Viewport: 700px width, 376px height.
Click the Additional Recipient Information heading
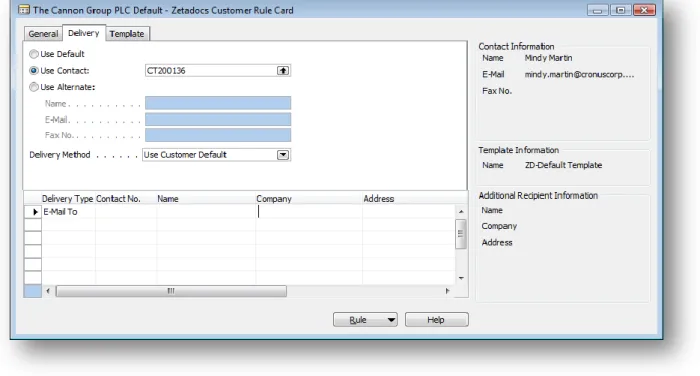(538, 196)
